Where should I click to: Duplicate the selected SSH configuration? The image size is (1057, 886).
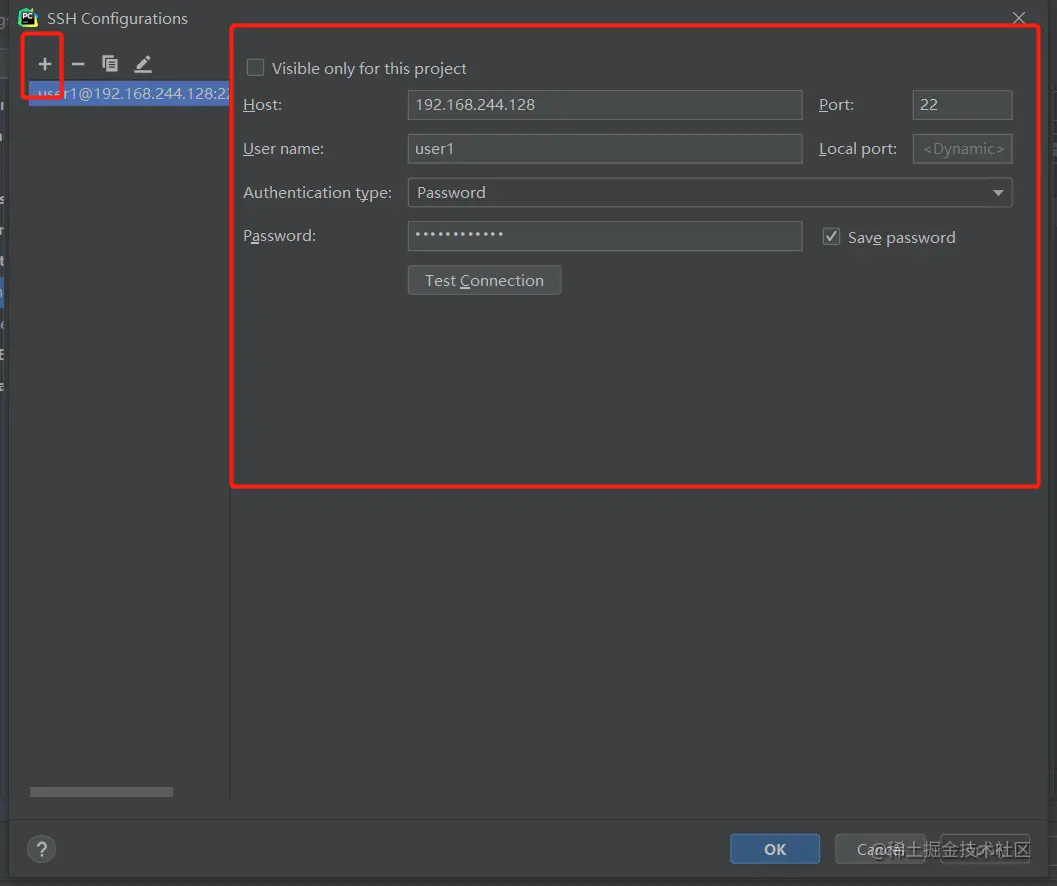[110, 64]
